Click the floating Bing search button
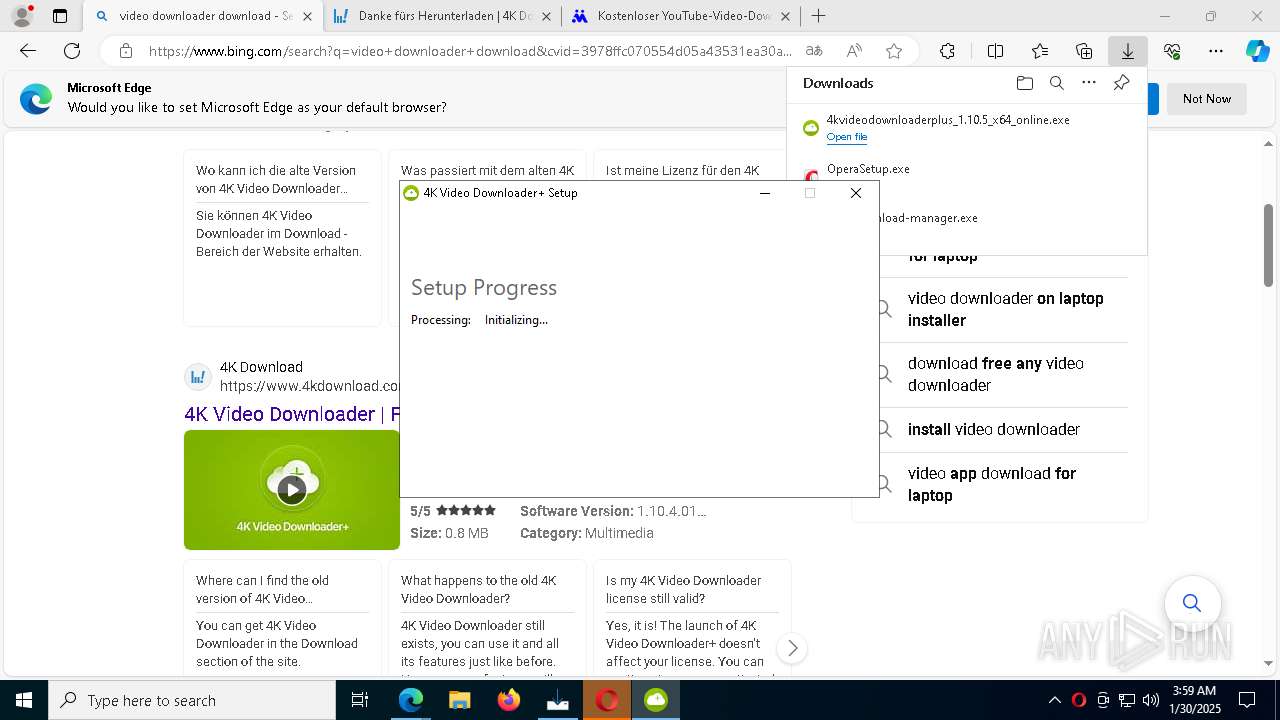The height and width of the screenshot is (720, 1280). coord(1191,602)
